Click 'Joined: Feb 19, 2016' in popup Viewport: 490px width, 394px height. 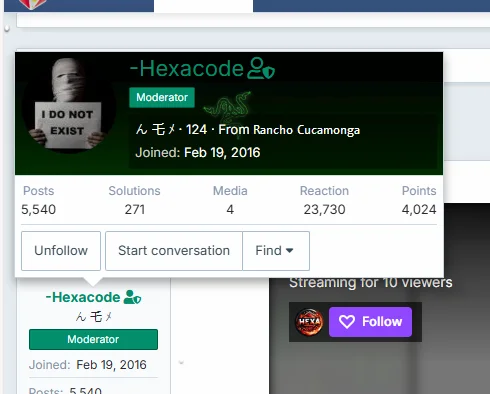[x=198, y=152]
